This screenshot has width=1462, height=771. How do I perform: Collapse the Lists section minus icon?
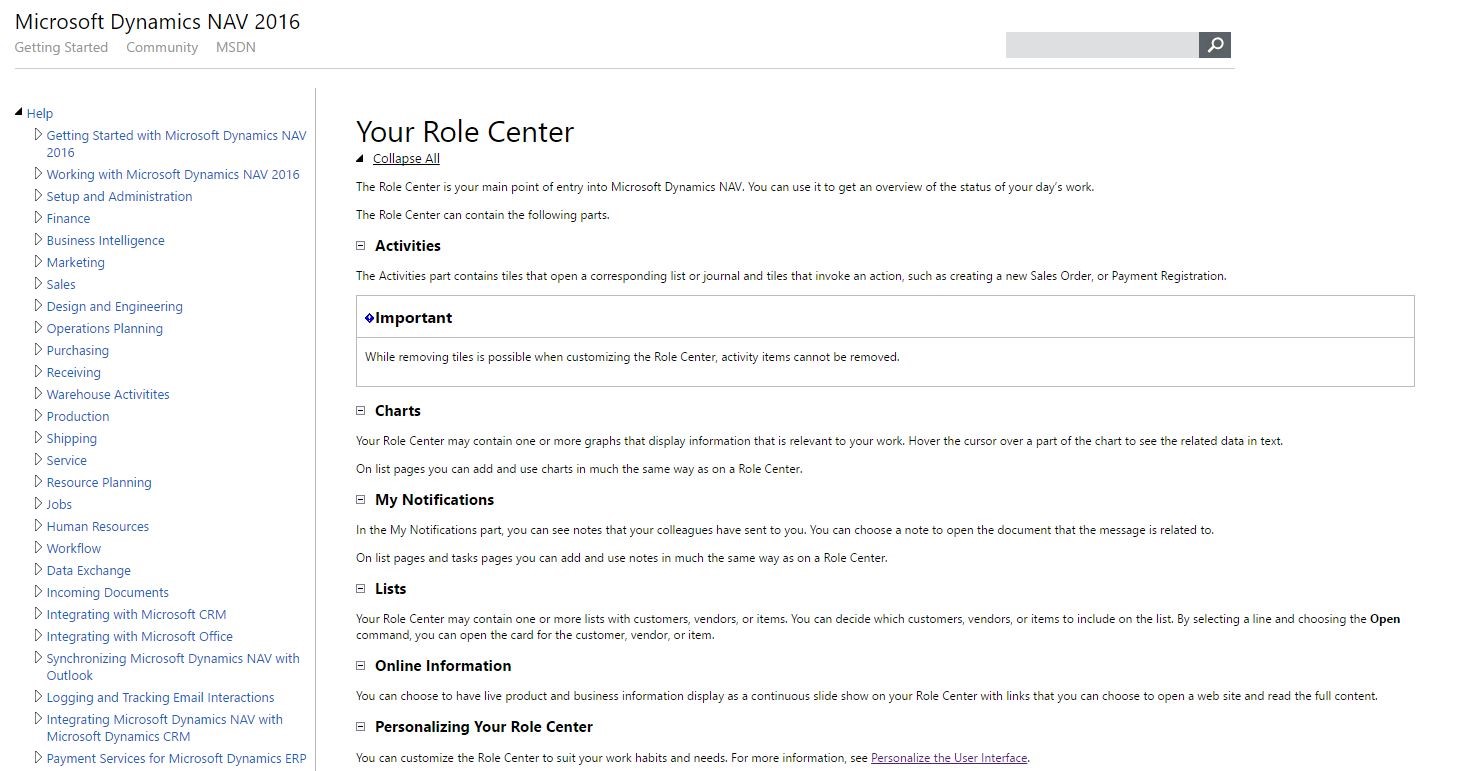pyautogui.click(x=361, y=588)
